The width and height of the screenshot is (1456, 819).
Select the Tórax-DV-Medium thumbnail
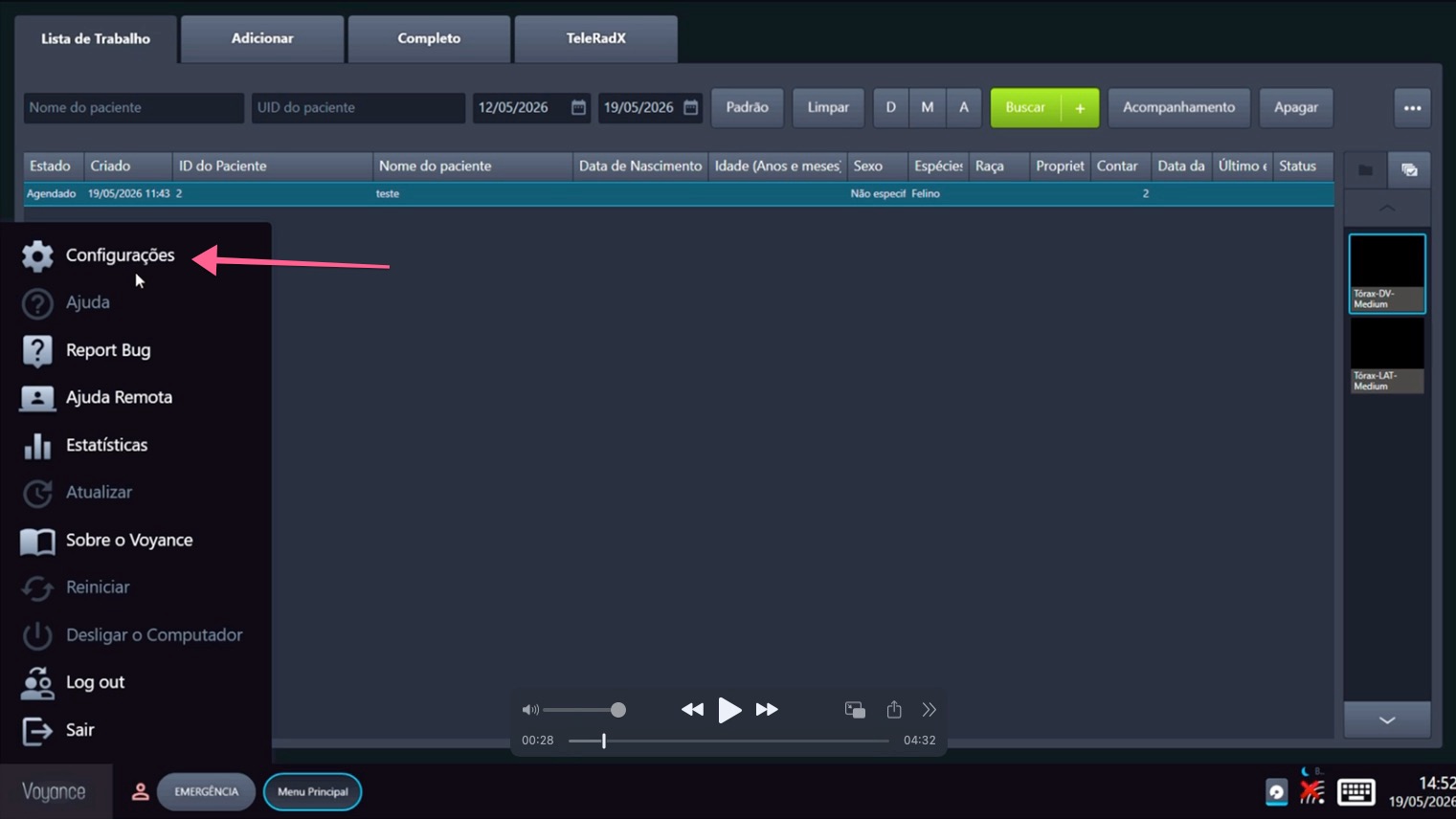tap(1387, 274)
